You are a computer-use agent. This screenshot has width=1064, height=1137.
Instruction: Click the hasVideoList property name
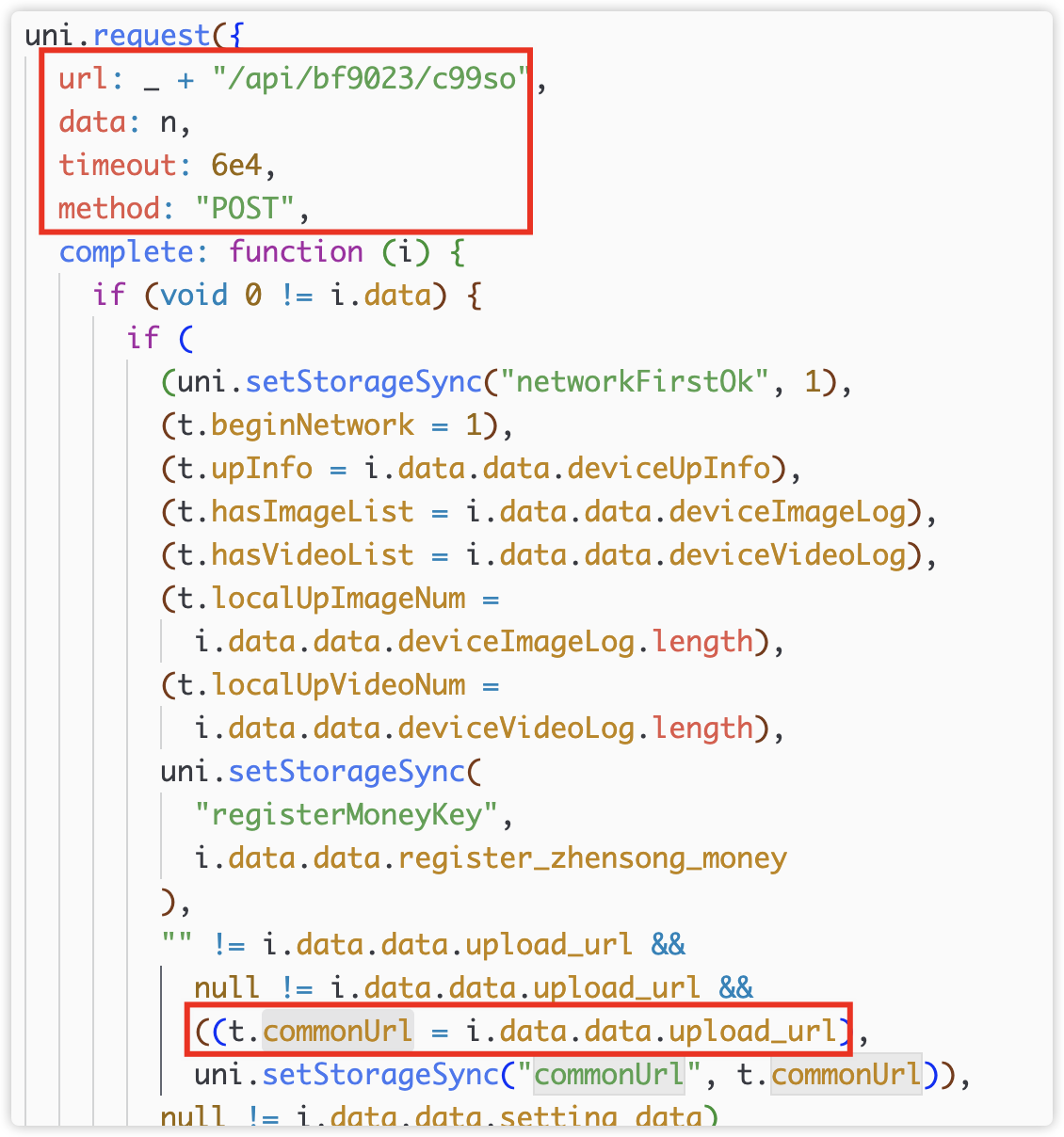(312, 554)
